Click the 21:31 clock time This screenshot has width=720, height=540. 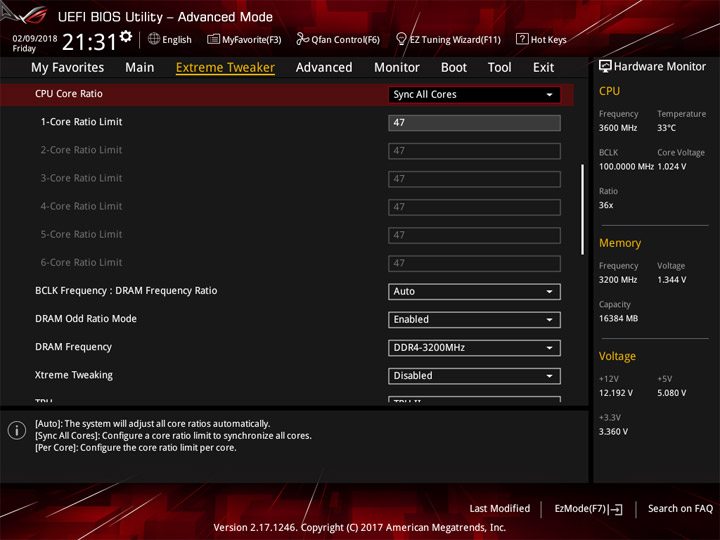pos(90,42)
